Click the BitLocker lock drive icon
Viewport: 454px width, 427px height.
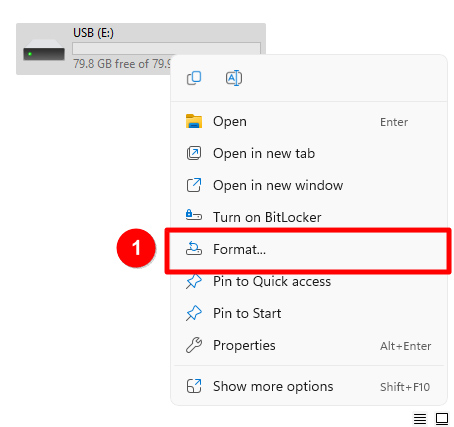tap(194, 215)
